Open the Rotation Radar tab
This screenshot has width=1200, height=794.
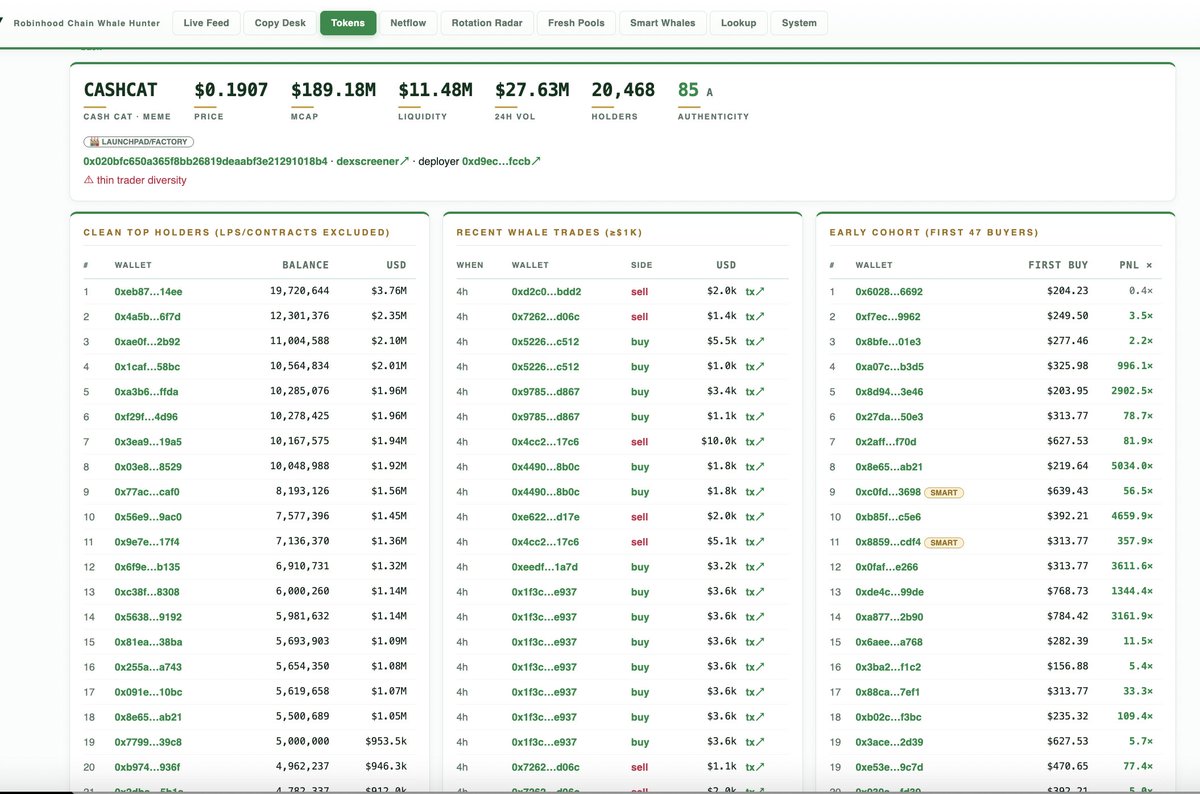click(x=487, y=23)
